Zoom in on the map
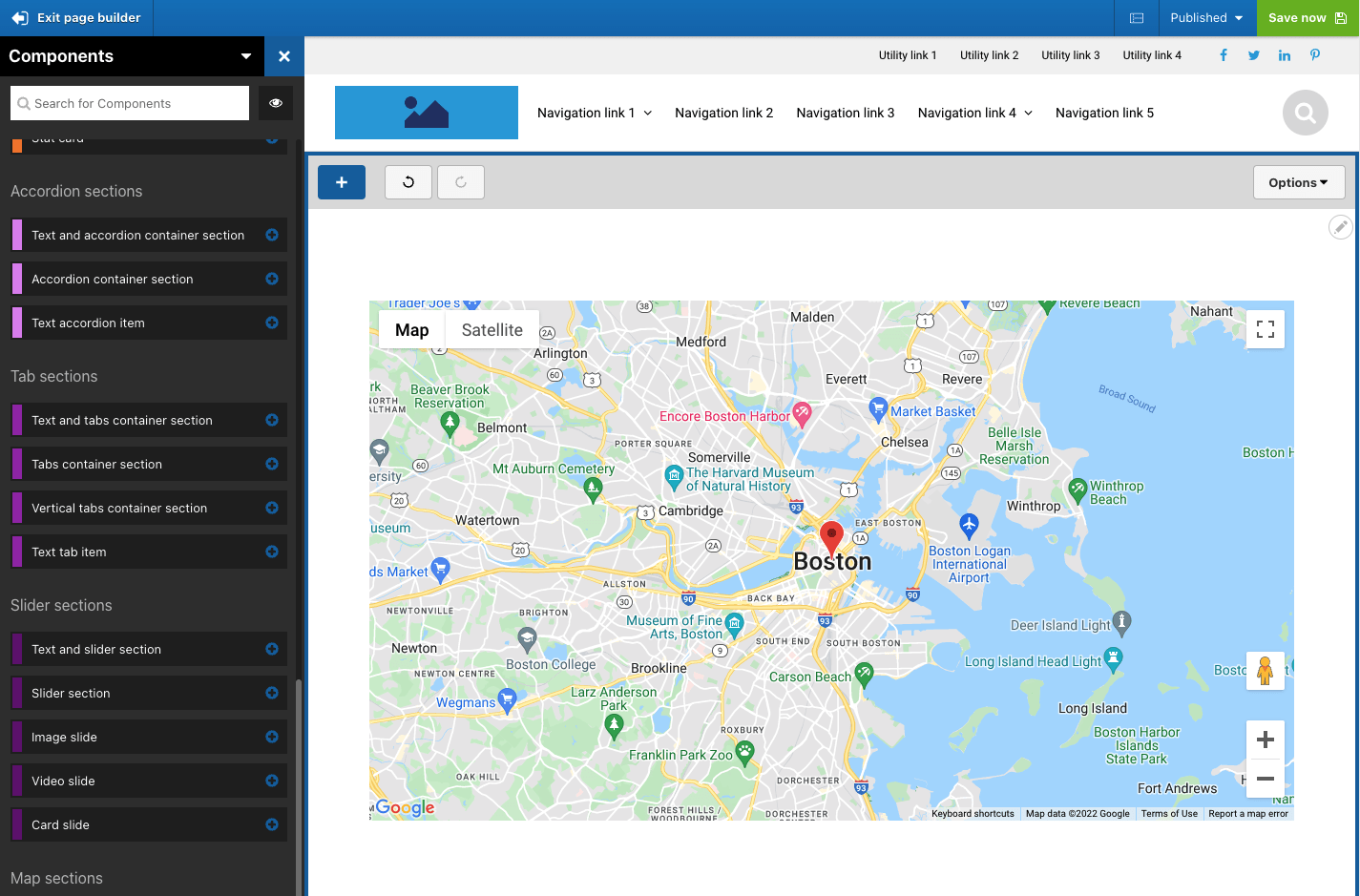The height and width of the screenshot is (896, 1360). click(1266, 740)
